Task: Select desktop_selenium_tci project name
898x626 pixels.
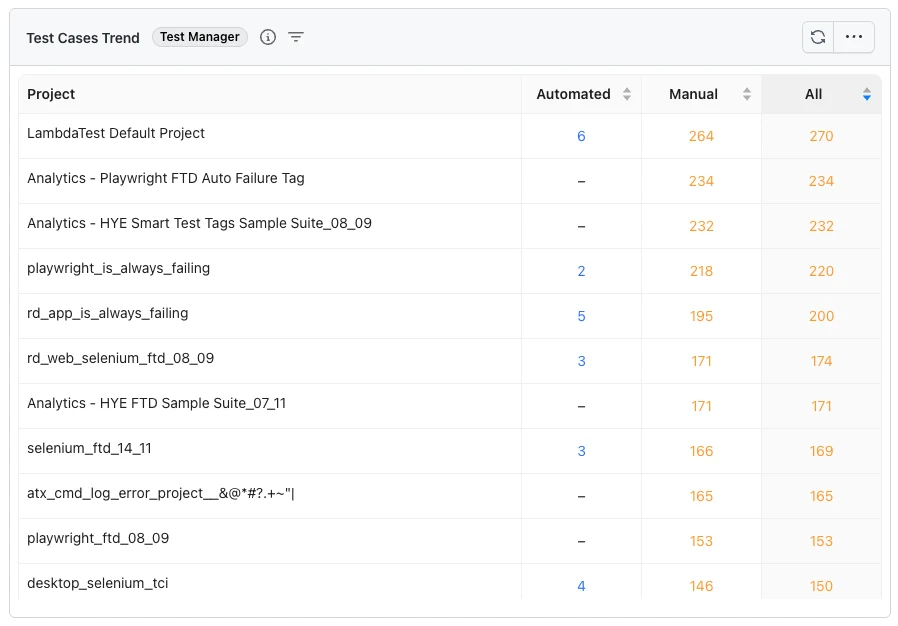Action: point(97,583)
